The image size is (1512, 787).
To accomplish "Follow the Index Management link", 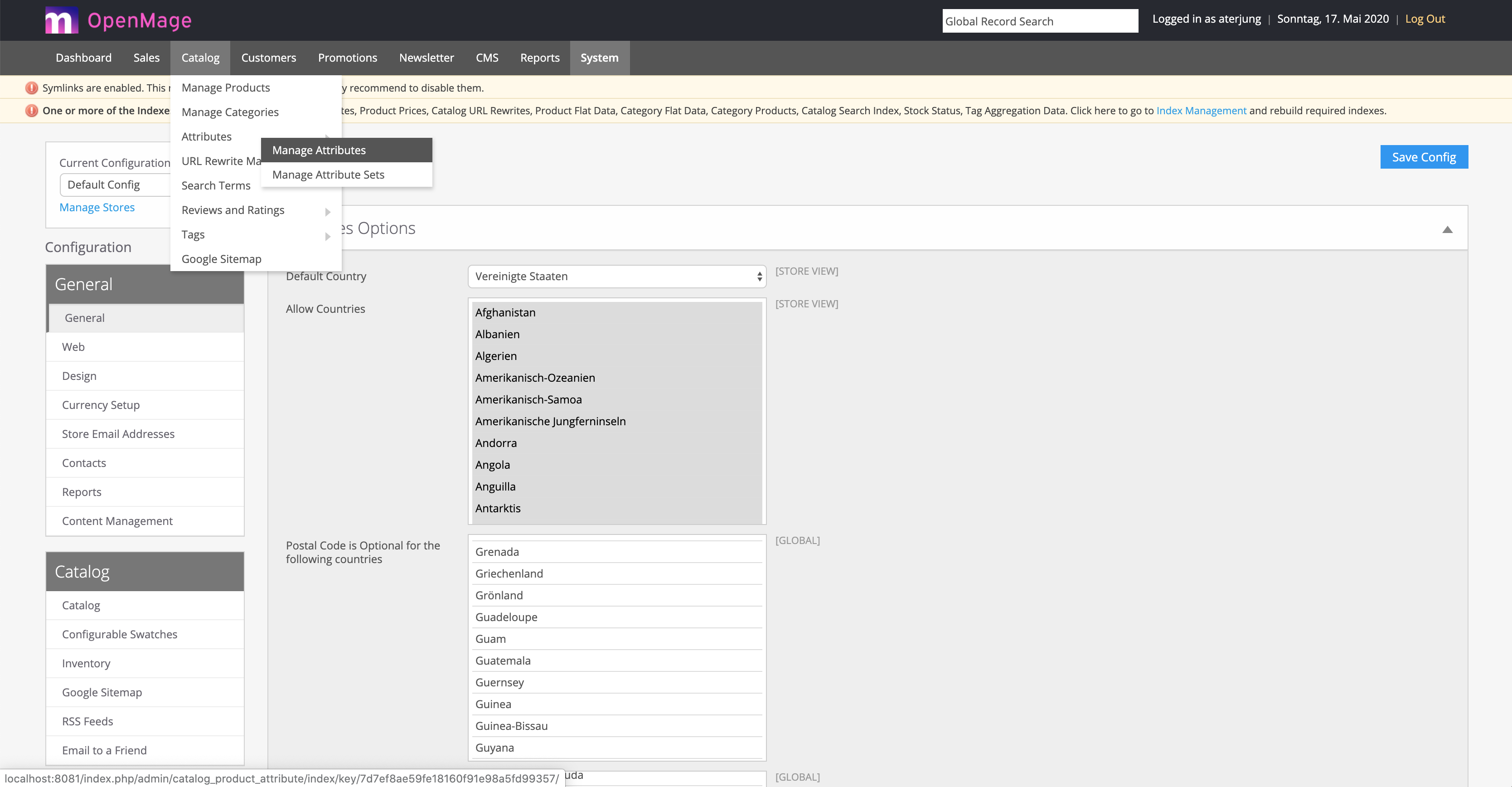I will pos(1201,110).
